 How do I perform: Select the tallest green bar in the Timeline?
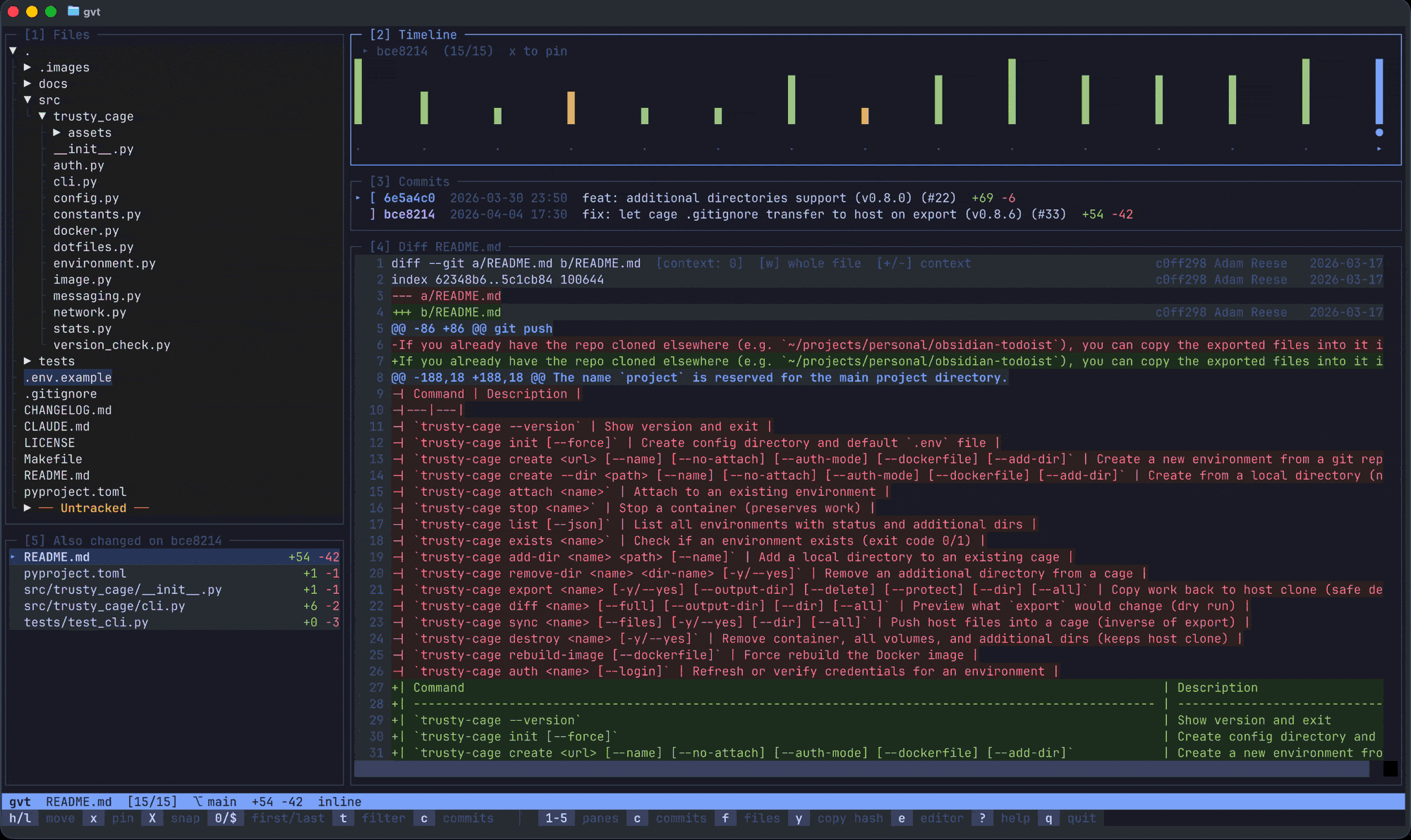click(x=1012, y=92)
